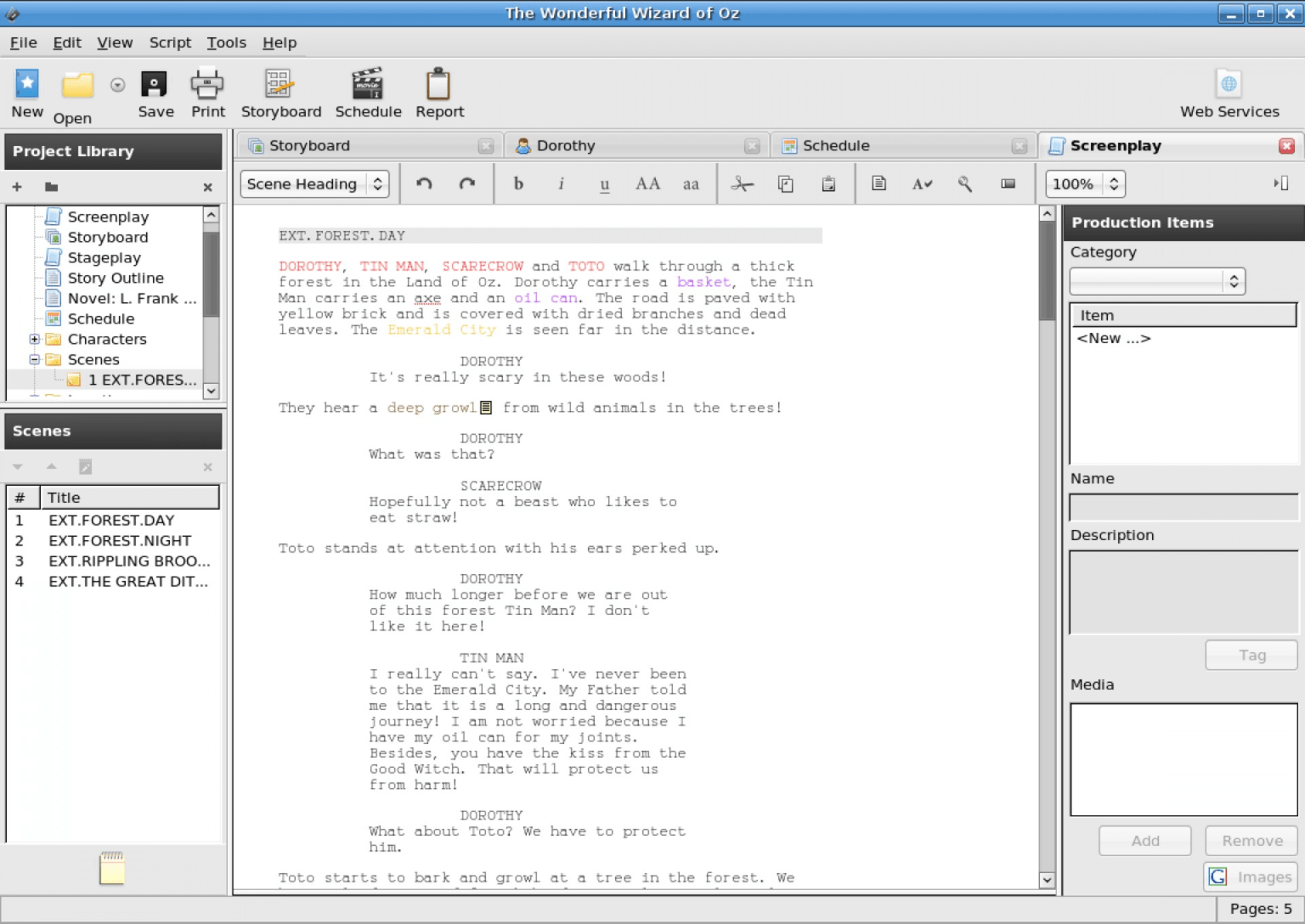Screen dimensions: 1305x924
Task: Open the Script menu
Action: point(170,42)
